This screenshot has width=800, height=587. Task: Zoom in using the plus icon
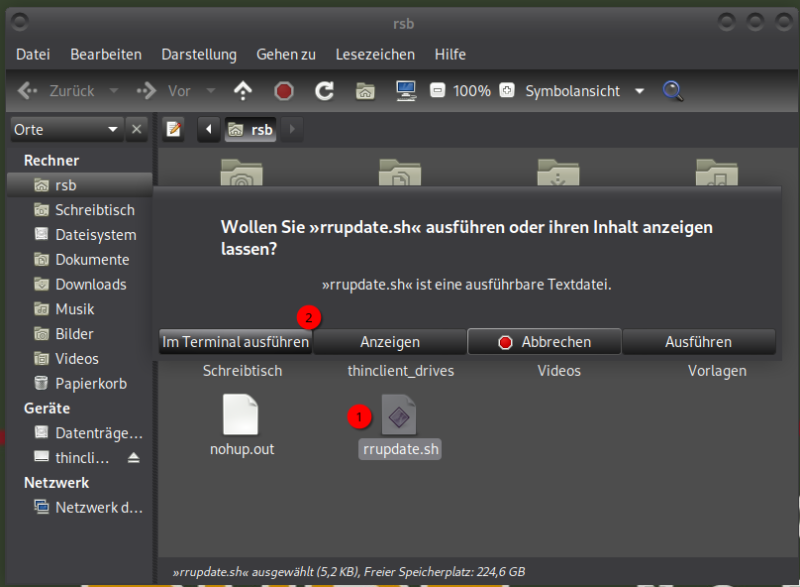506,91
